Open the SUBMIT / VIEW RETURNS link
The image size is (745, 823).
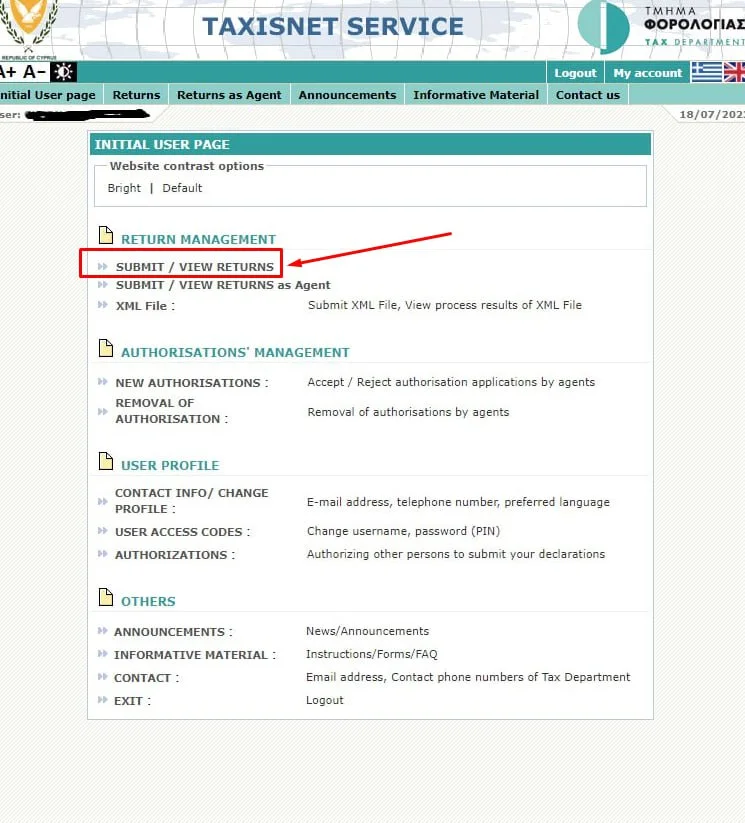[194, 267]
